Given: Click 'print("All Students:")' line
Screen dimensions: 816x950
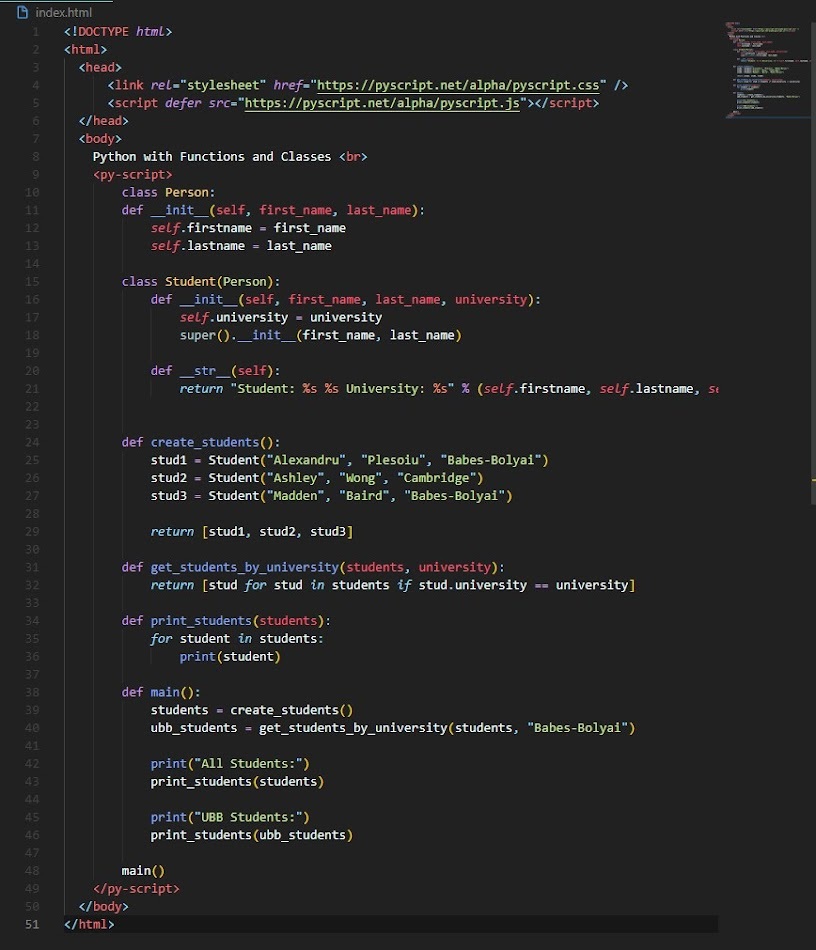Looking at the screenshot, I should (230, 764).
